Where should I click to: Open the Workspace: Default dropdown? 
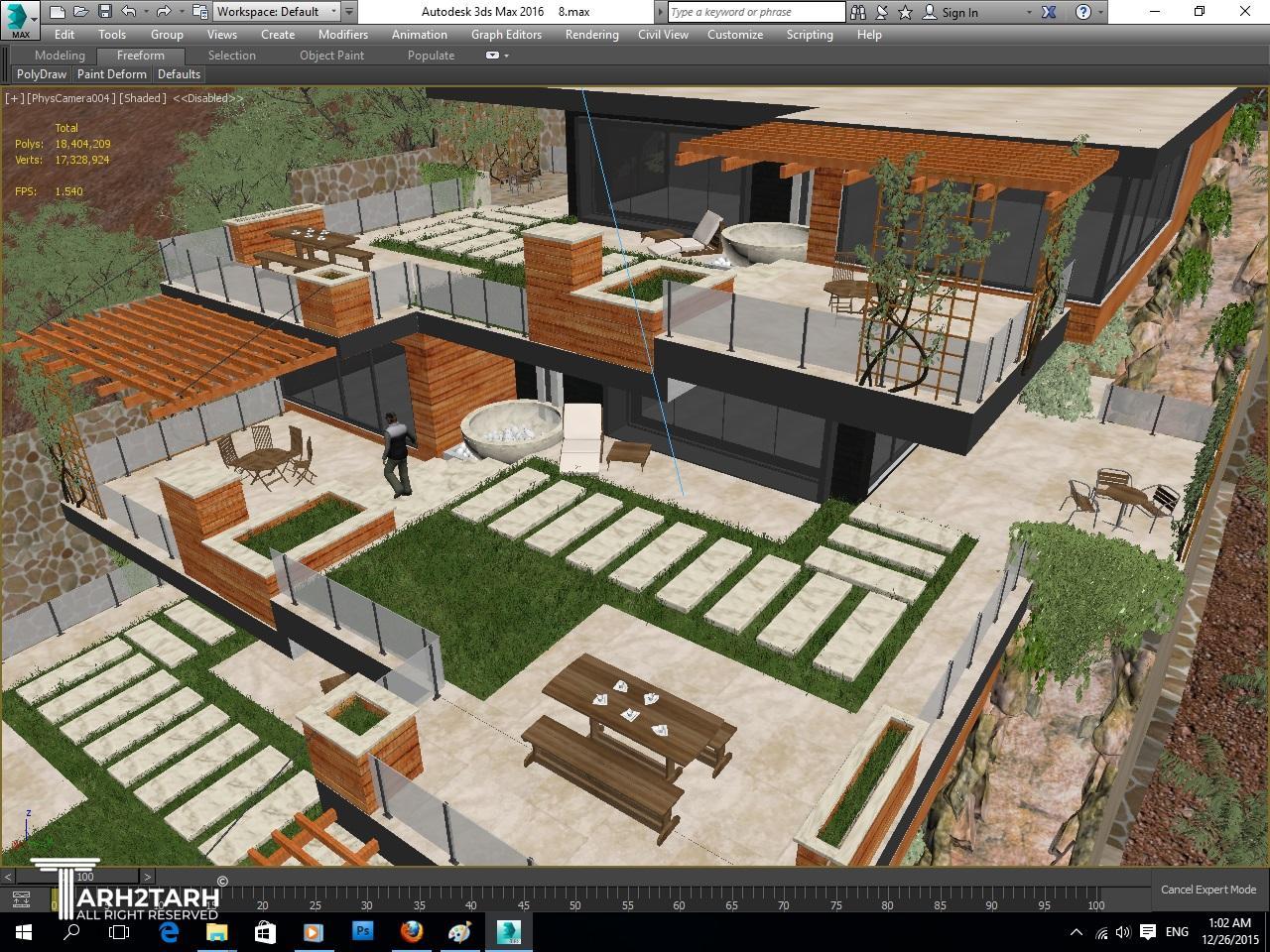coord(277,12)
